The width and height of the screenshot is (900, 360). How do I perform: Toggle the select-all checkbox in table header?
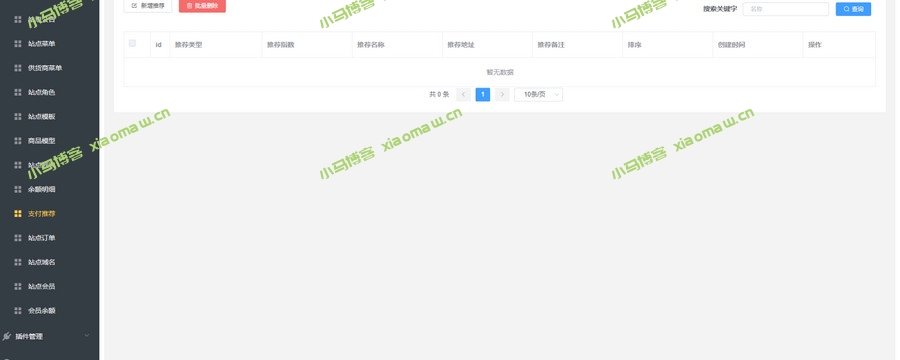tap(133, 43)
